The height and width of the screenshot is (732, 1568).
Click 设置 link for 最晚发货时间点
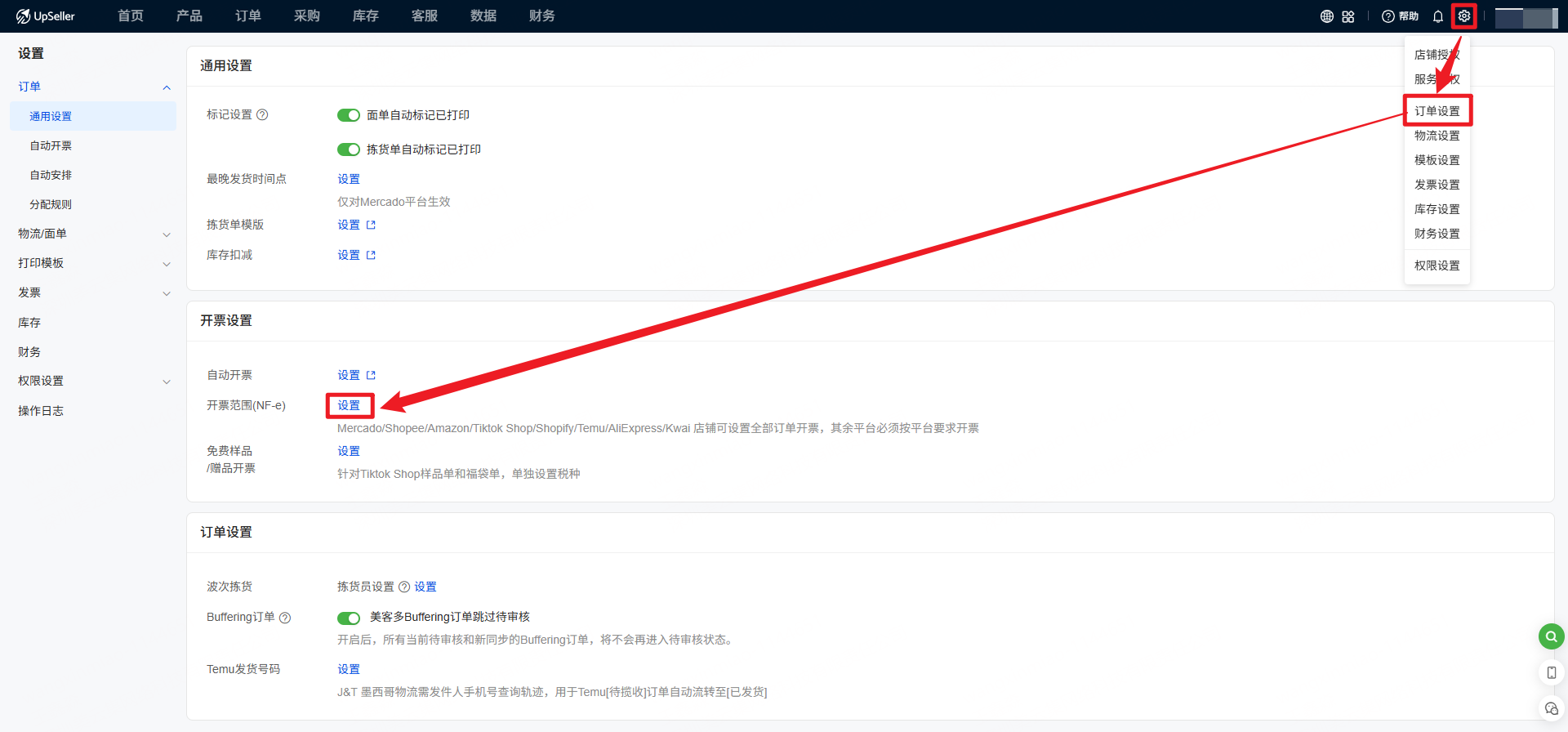349,179
